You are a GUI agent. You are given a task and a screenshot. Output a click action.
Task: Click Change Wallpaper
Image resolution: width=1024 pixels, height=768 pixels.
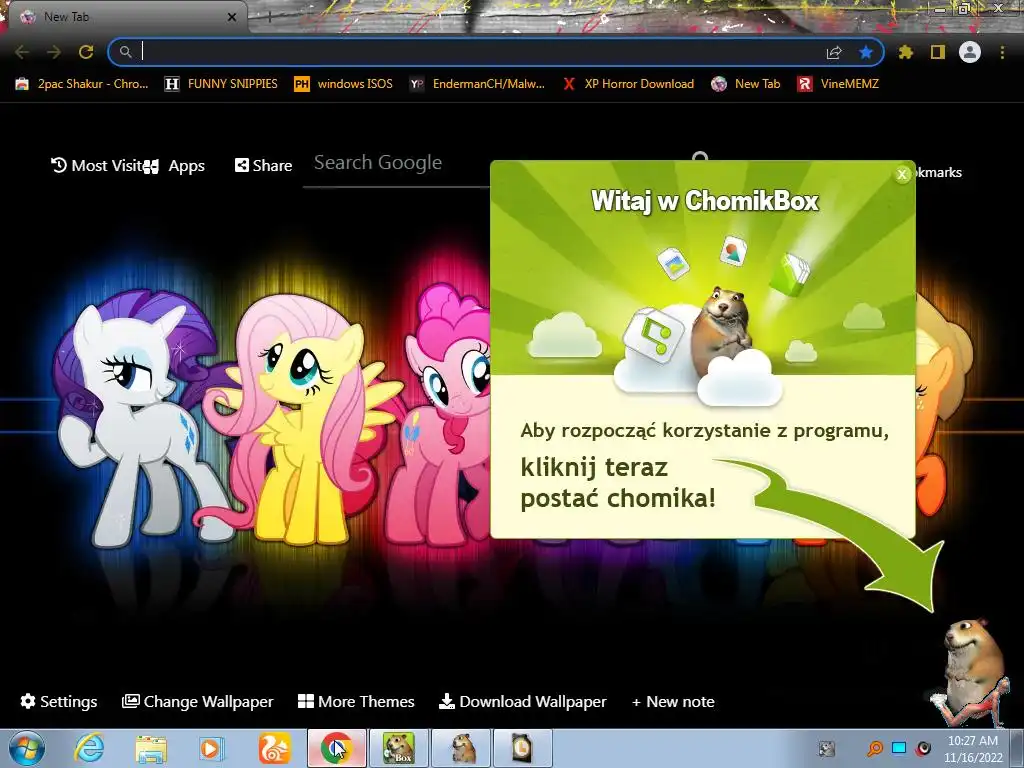tap(198, 701)
